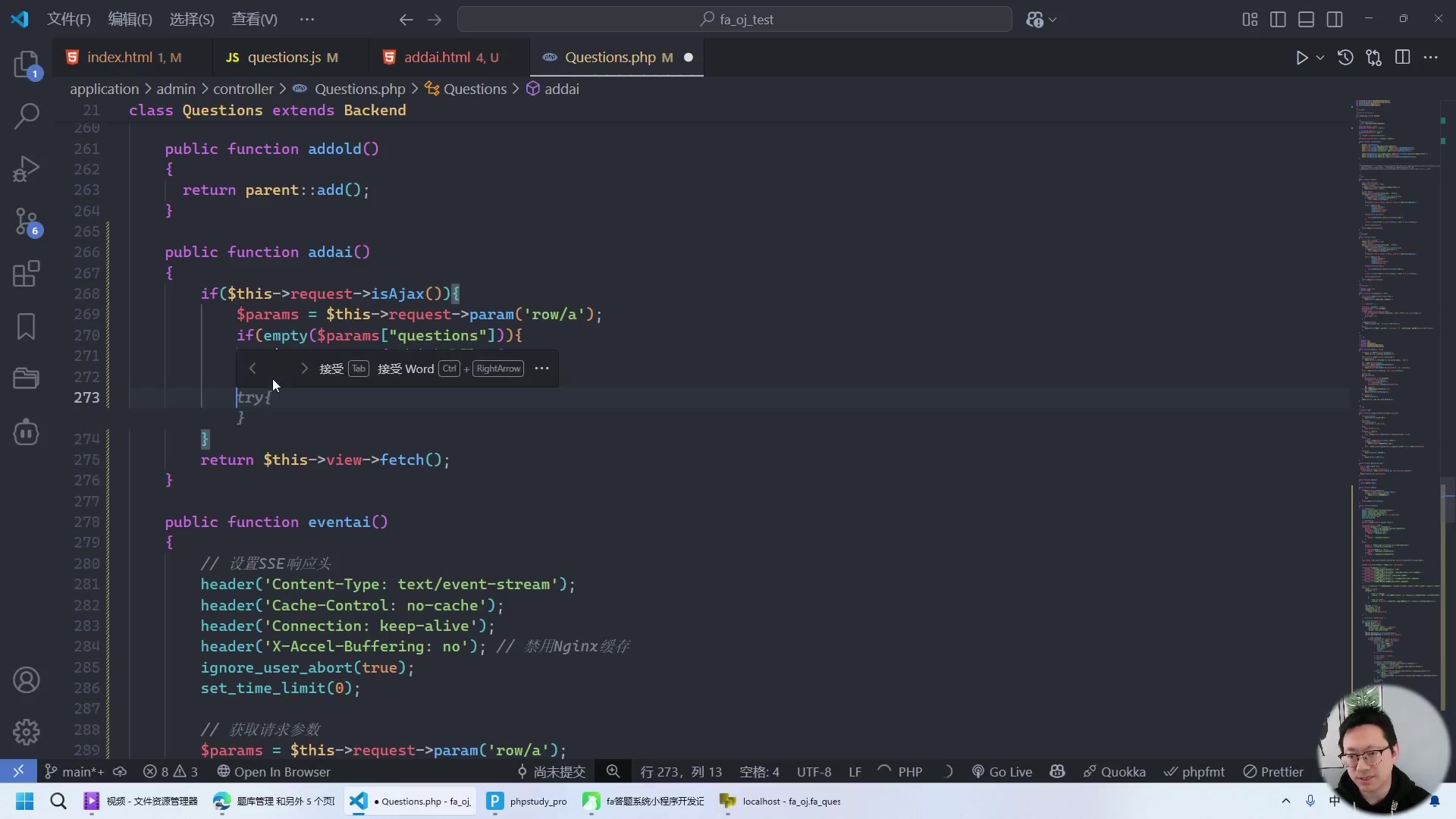Toggle the bottom panel layout
This screenshot has width=1456, height=819.
tap(1306, 20)
